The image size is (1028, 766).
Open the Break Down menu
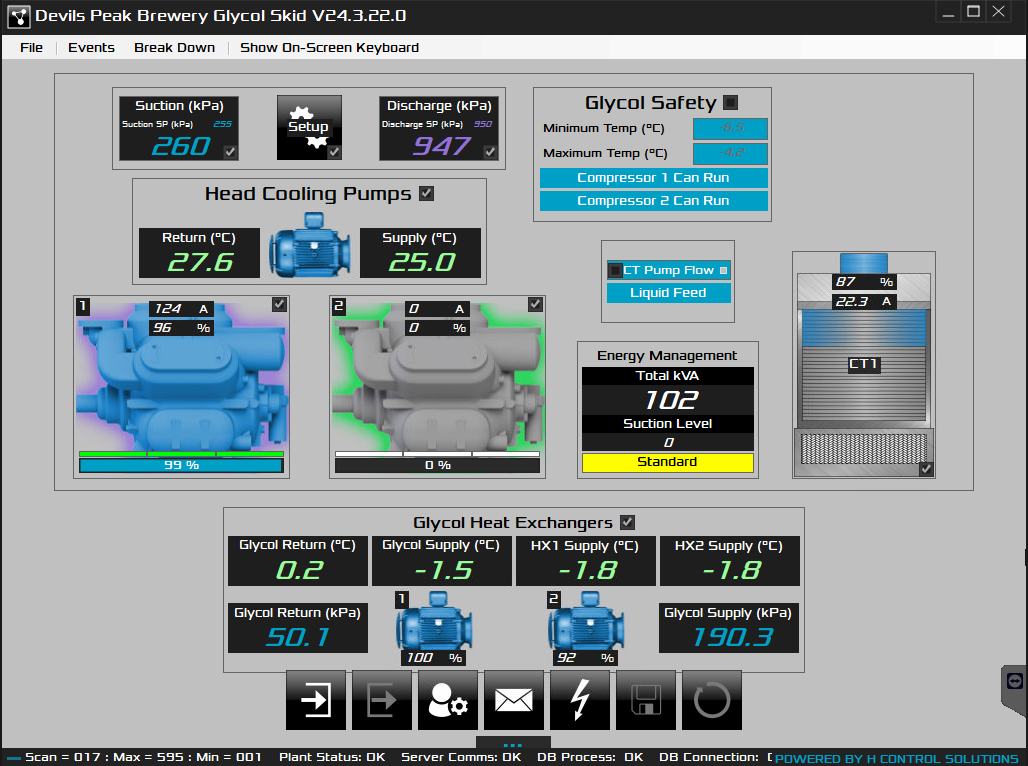point(174,47)
